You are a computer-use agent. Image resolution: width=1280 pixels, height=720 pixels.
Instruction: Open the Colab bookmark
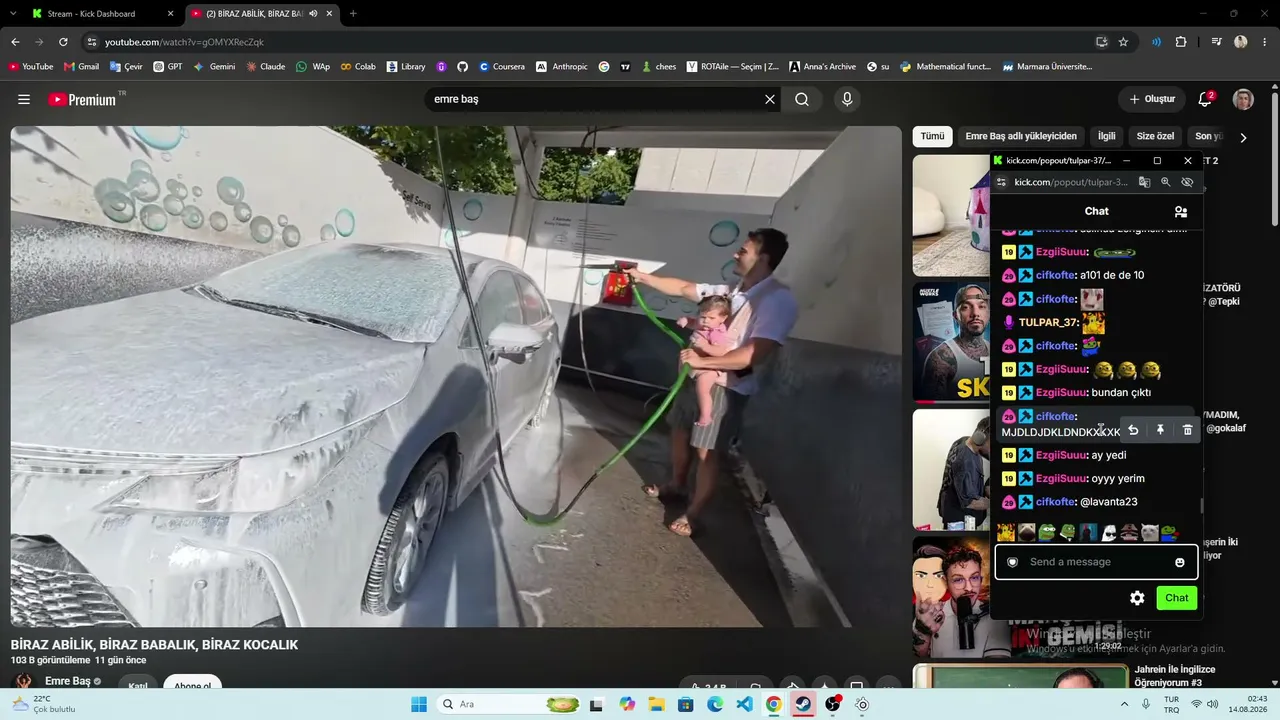pyautogui.click(x=358, y=67)
